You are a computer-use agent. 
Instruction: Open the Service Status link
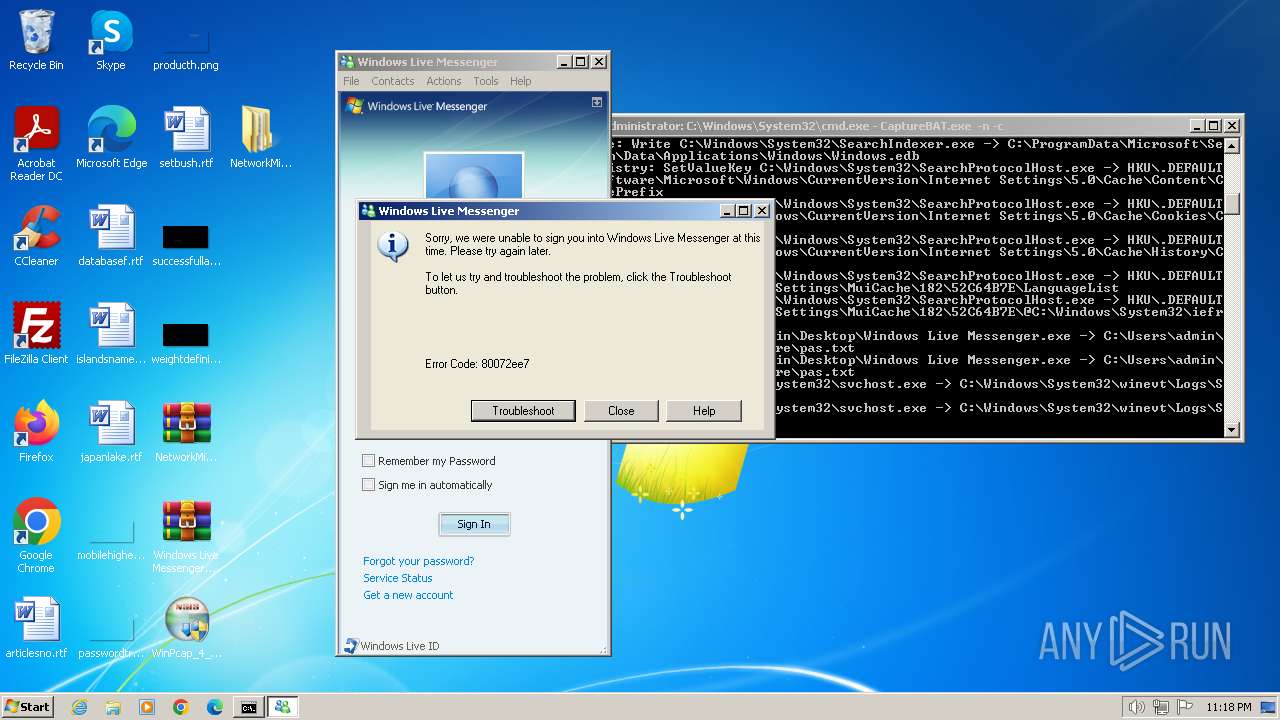tap(398, 578)
